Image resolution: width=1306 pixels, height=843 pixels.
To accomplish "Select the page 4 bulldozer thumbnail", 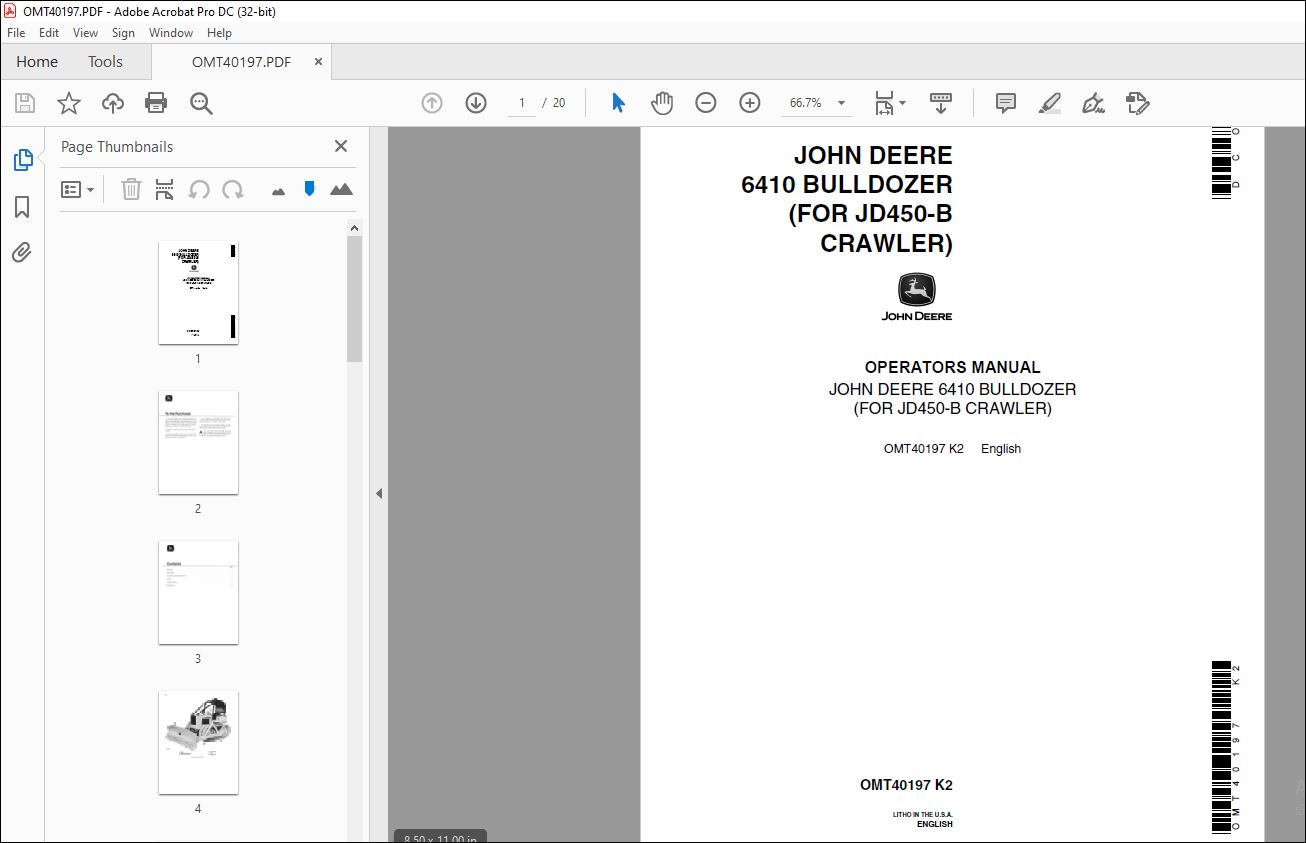I will [198, 743].
